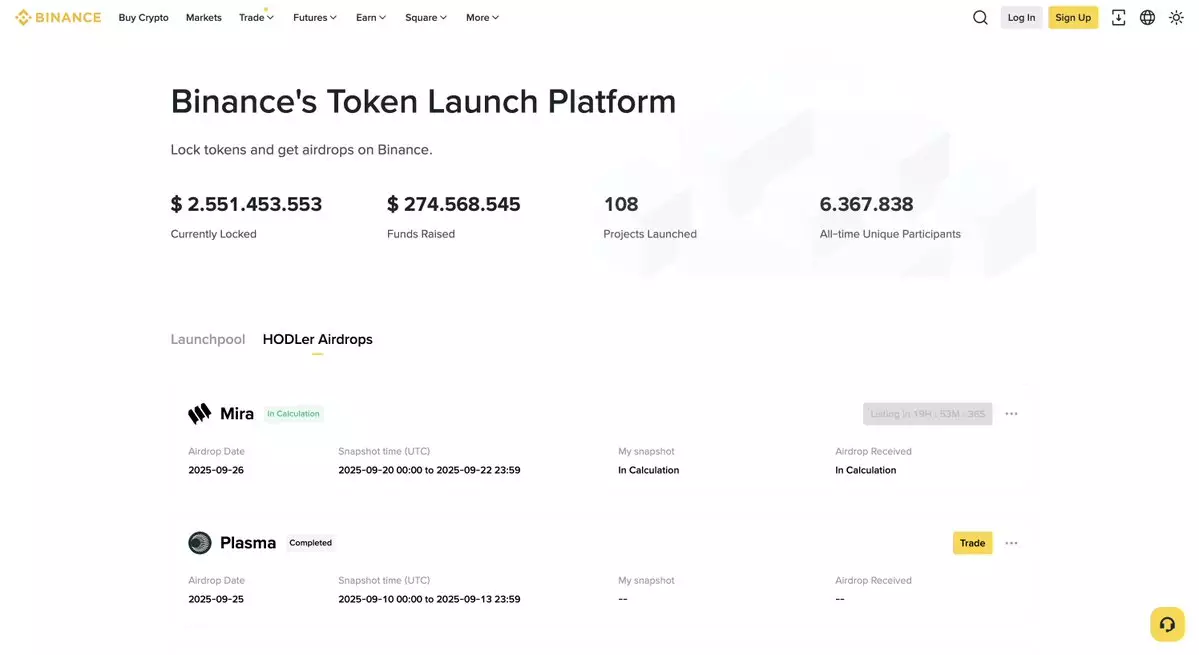Click the Mira project name
Viewport: 1199px width, 655px height.
pyautogui.click(x=237, y=413)
